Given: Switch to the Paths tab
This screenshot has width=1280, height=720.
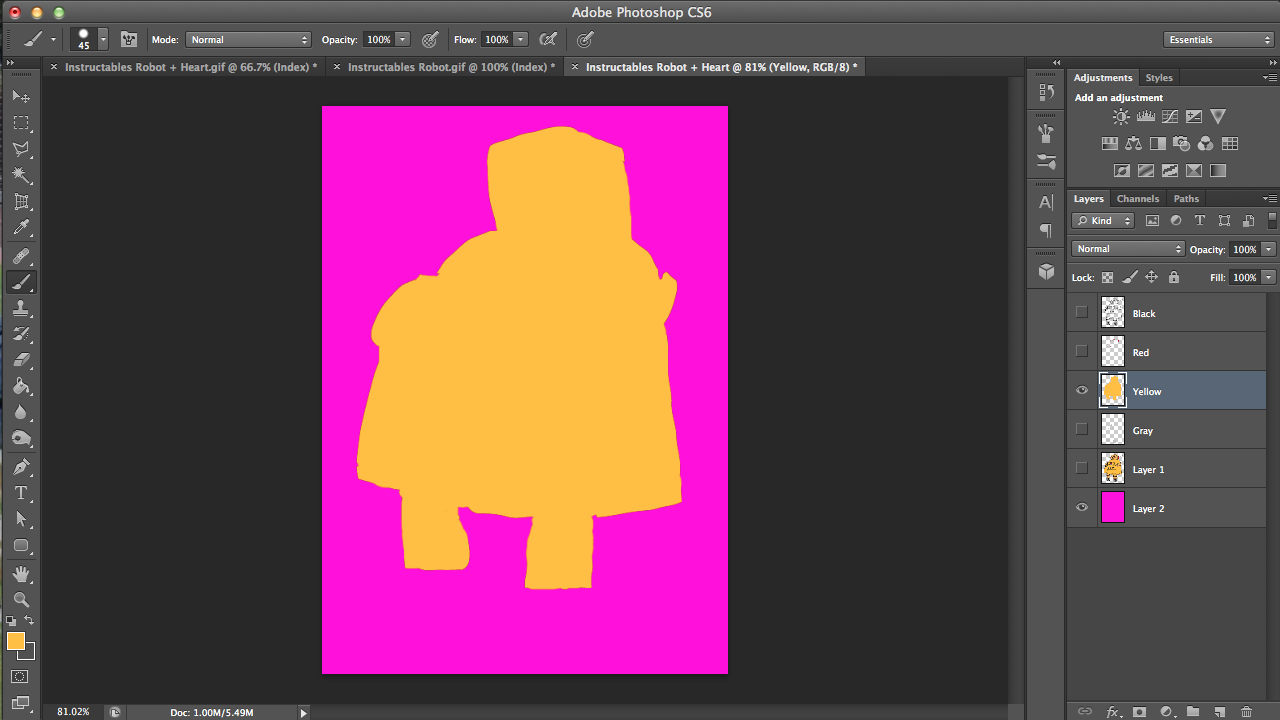Looking at the screenshot, I should pos(1186,199).
